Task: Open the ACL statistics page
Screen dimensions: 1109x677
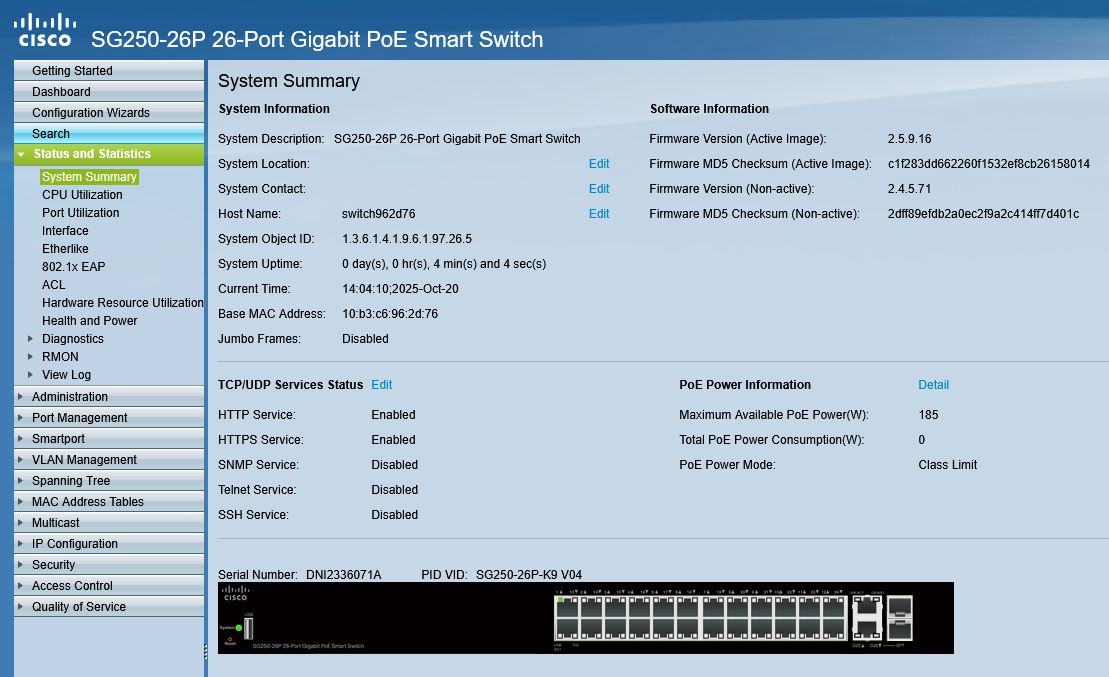Action: click(54, 285)
